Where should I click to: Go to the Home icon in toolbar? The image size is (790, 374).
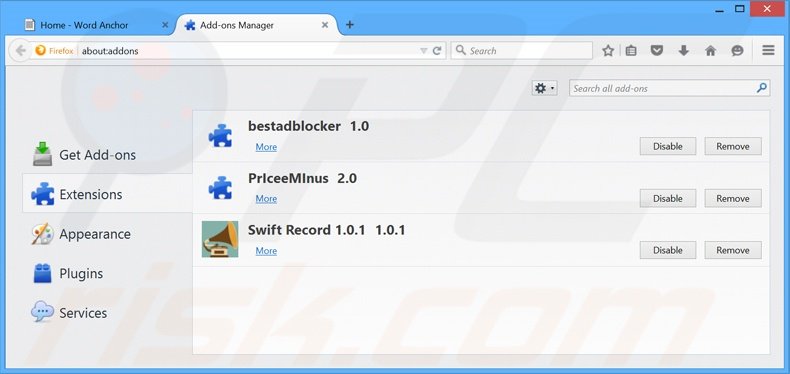tap(710, 50)
